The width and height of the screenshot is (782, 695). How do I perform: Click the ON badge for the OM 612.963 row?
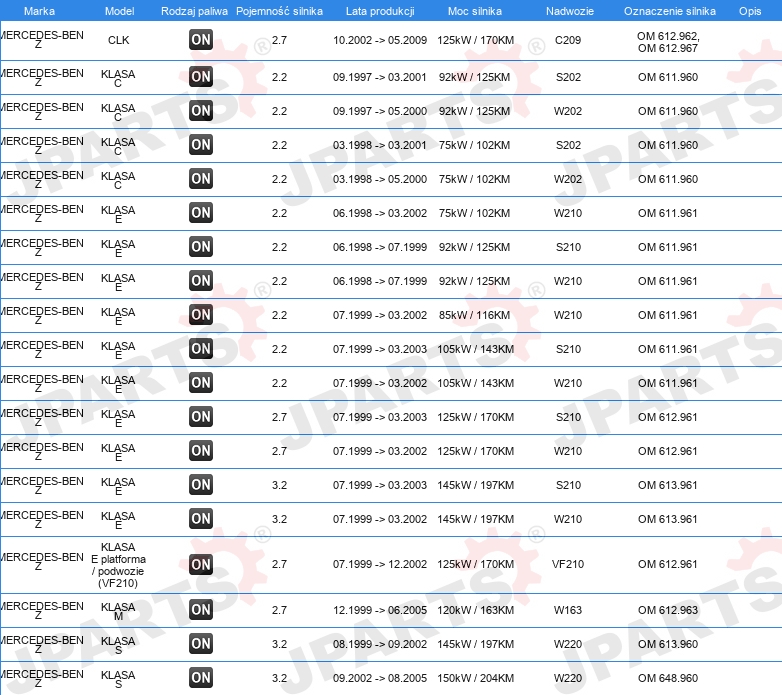[x=201, y=610]
